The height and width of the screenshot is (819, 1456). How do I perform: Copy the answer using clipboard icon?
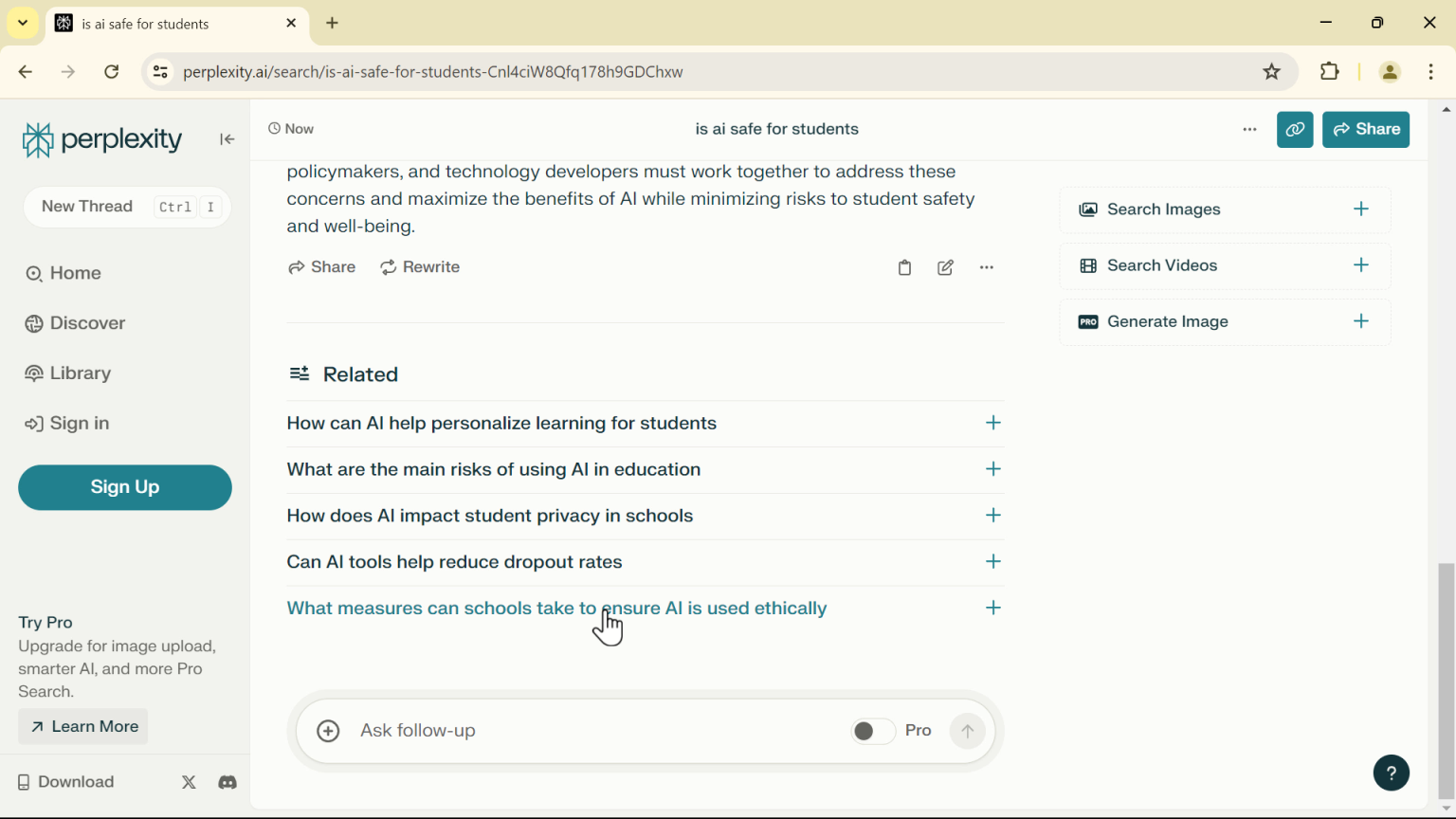pyautogui.click(x=904, y=267)
